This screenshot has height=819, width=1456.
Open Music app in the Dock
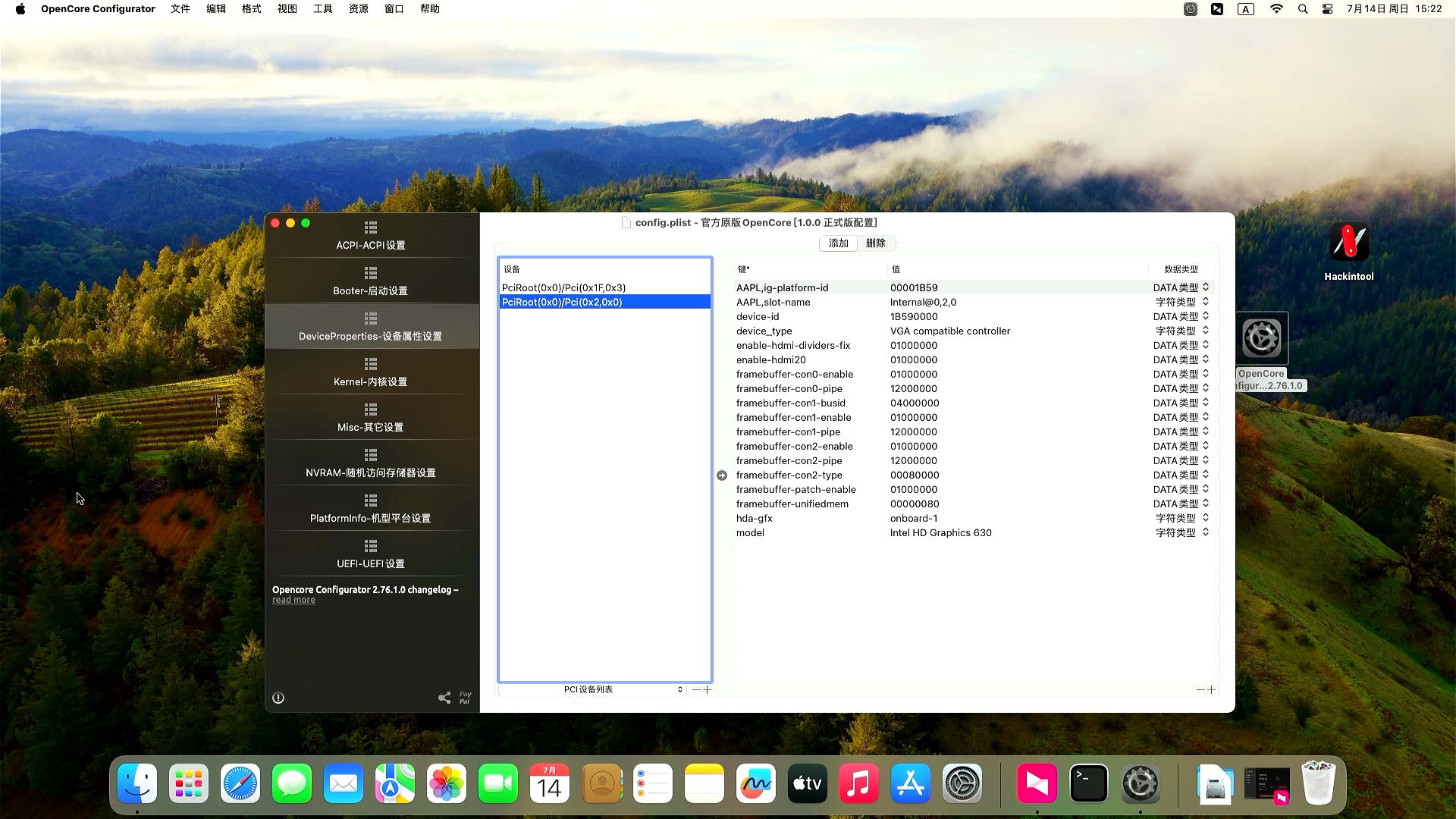(859, 783)
